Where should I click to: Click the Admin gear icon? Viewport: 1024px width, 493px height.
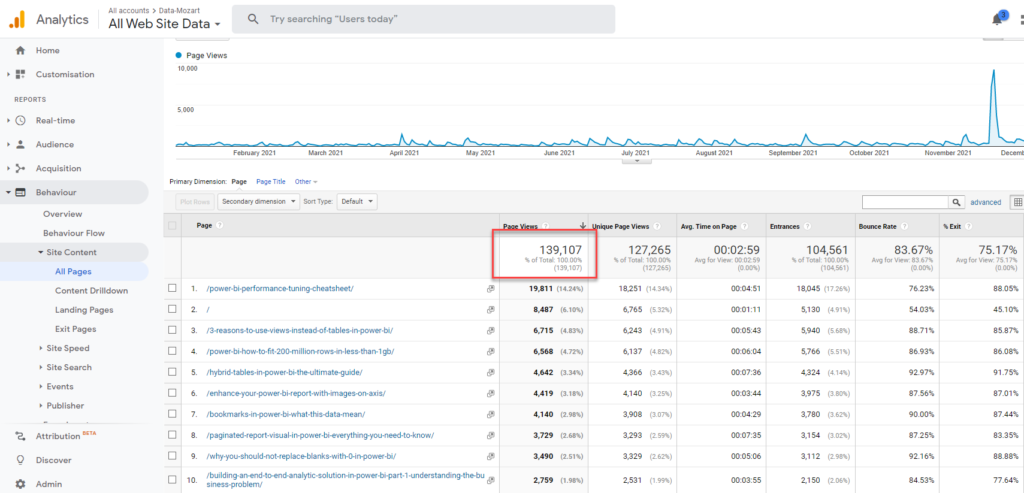pos(20,485)
